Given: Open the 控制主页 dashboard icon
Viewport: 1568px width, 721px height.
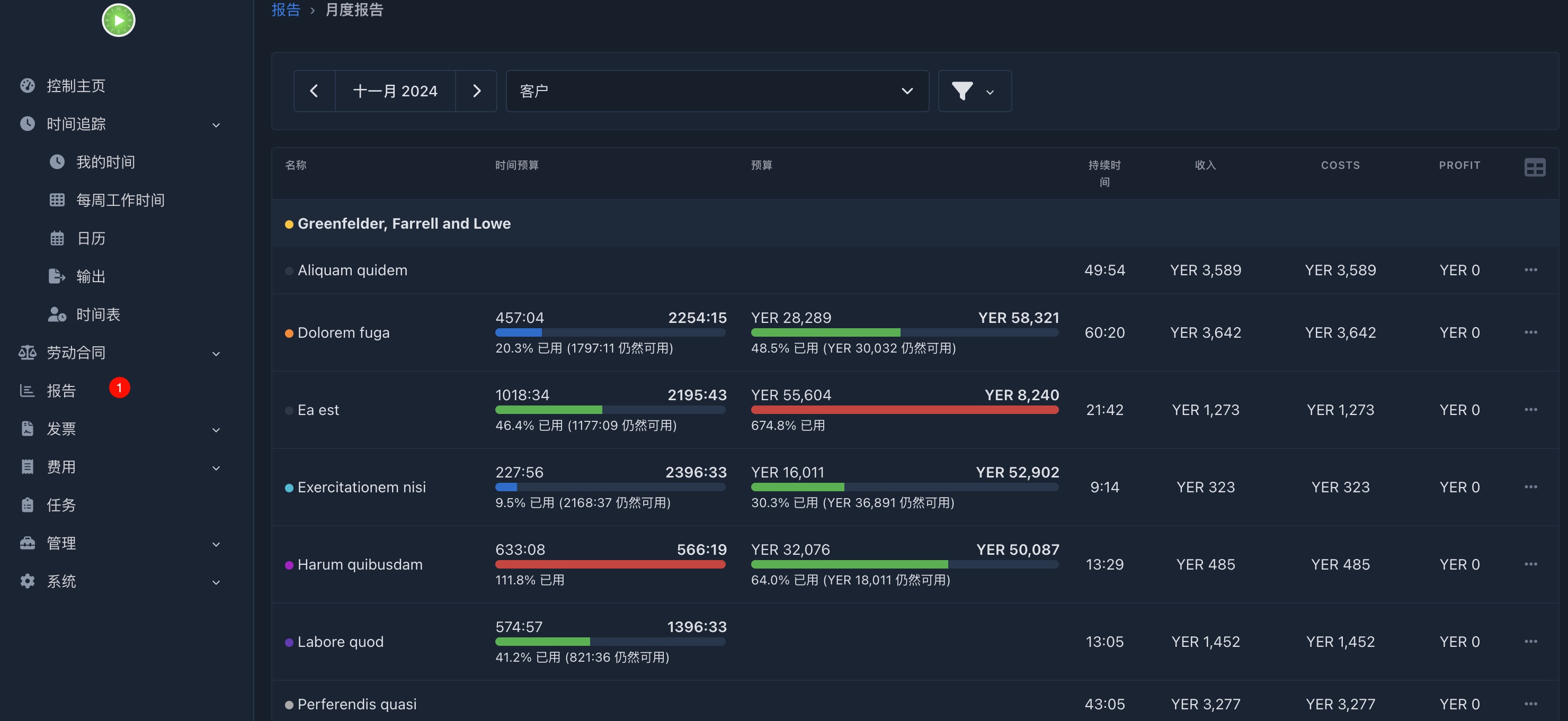Looking at the screenshot, I should (28, 86).
